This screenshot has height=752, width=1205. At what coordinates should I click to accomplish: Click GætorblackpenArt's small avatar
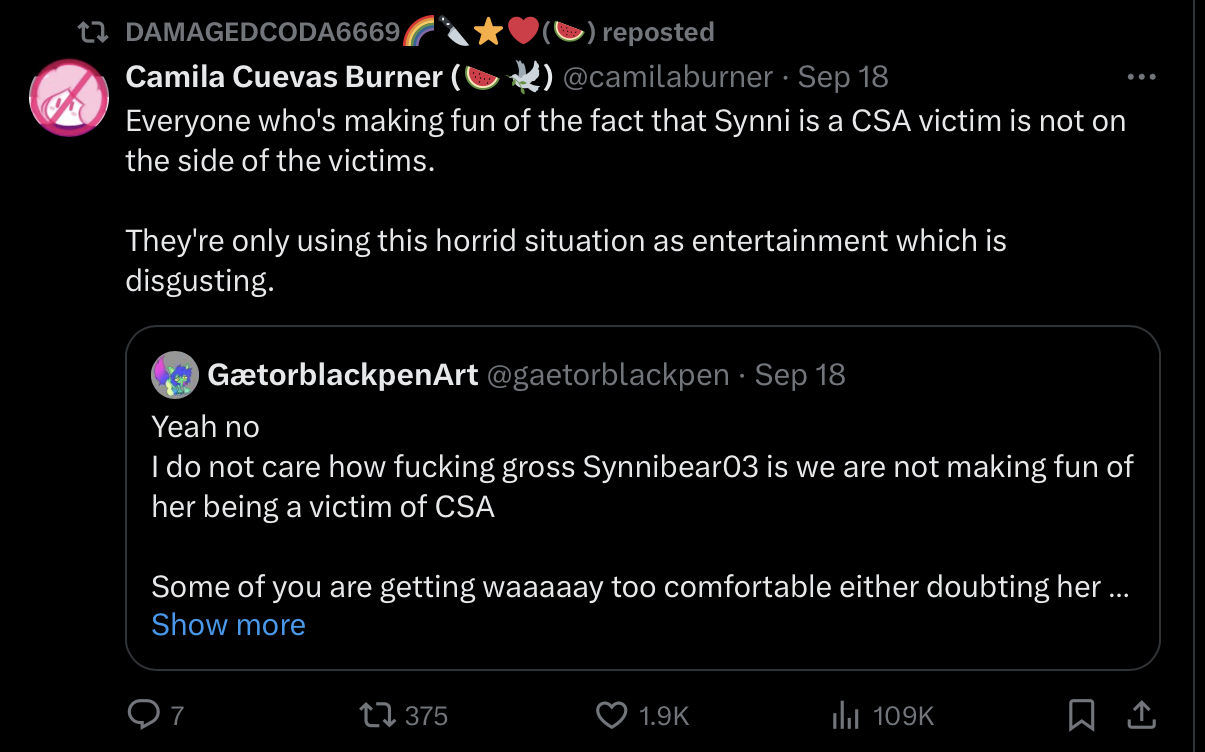[x=175, y=375]
